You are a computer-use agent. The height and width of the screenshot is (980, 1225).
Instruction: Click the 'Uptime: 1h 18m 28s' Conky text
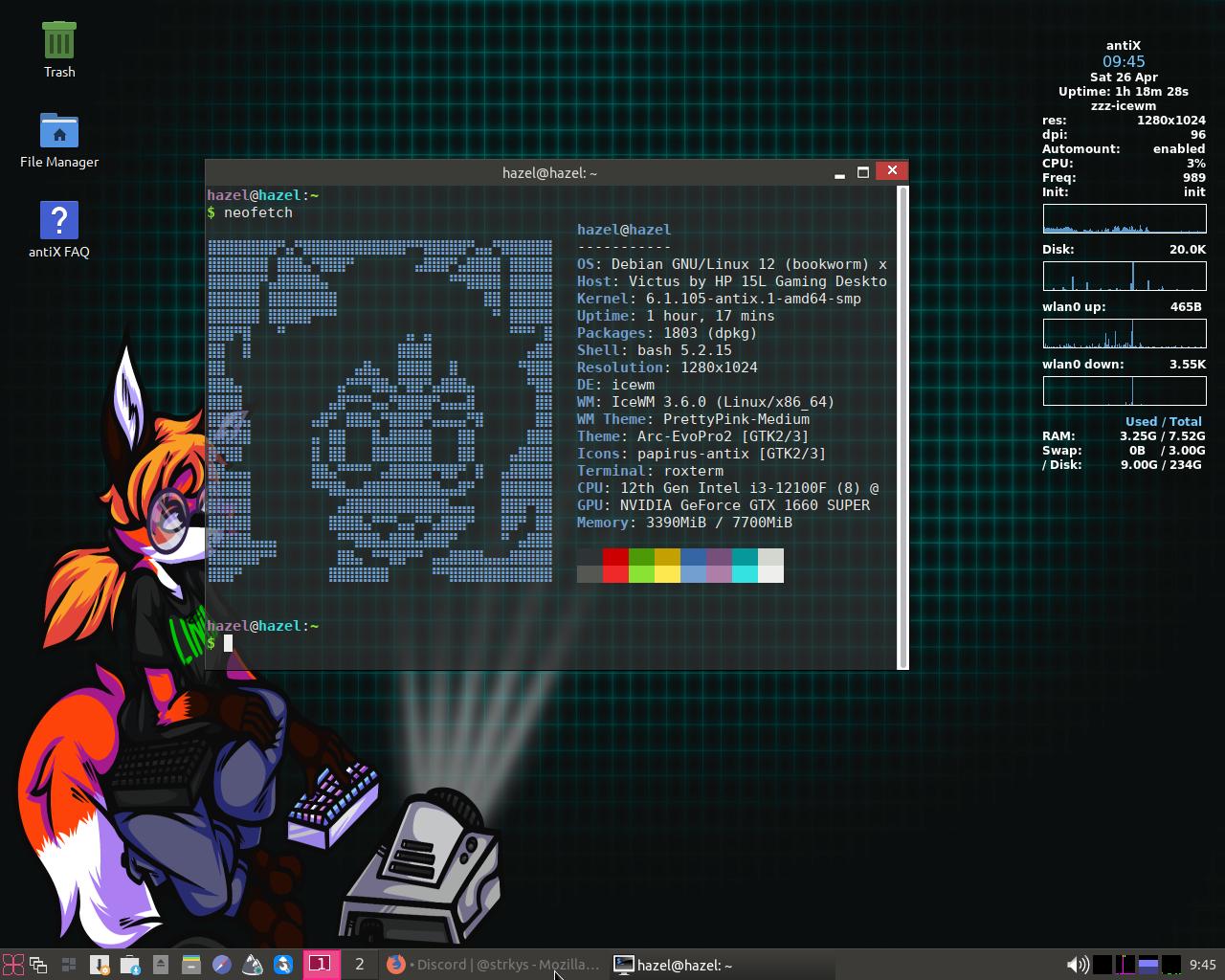click(1124, 92)
